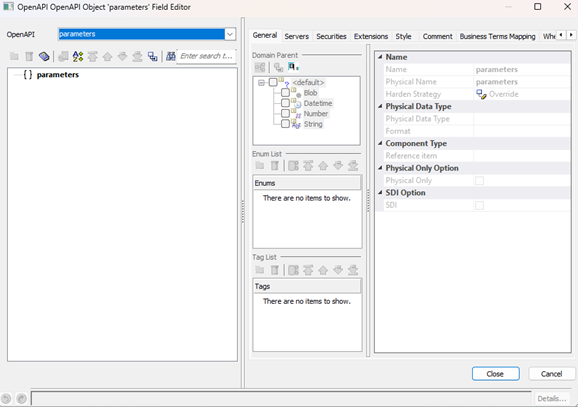The height and width of the screenshot is (407, 578).
Task: Collapse the Physical Data Type section
Action: click(380, 106)
